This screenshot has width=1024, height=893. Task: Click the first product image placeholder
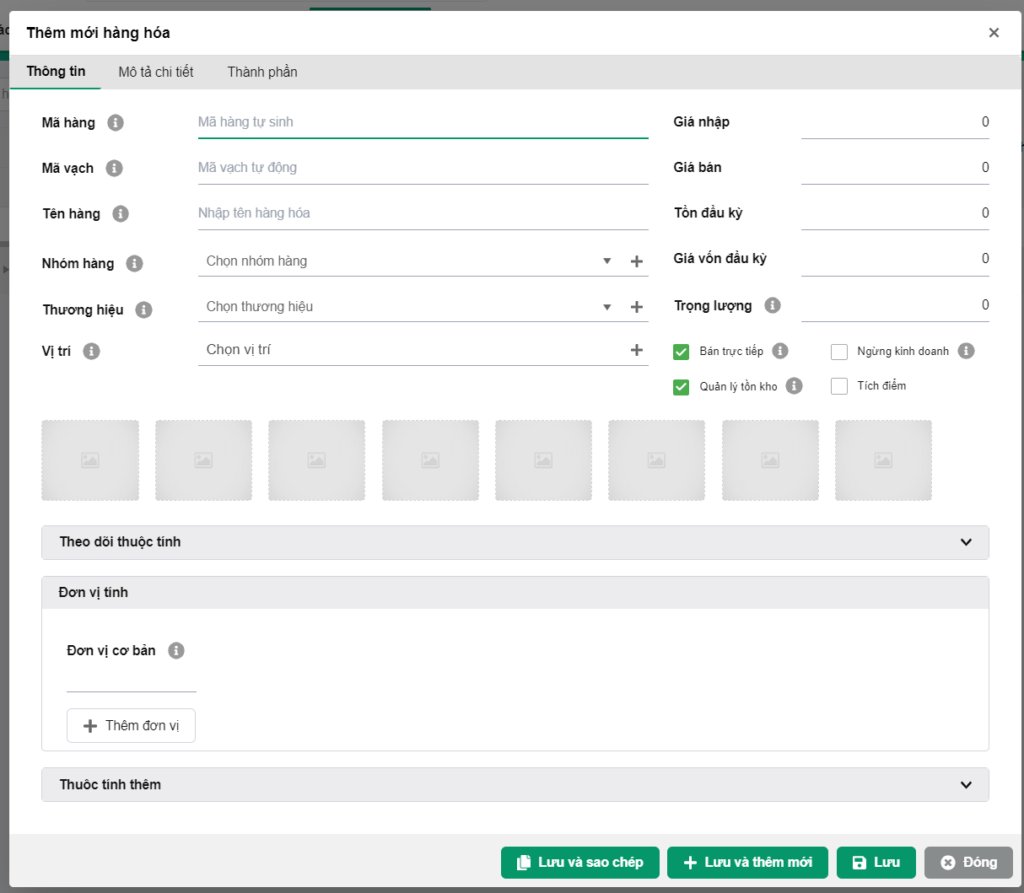point(90,460)
